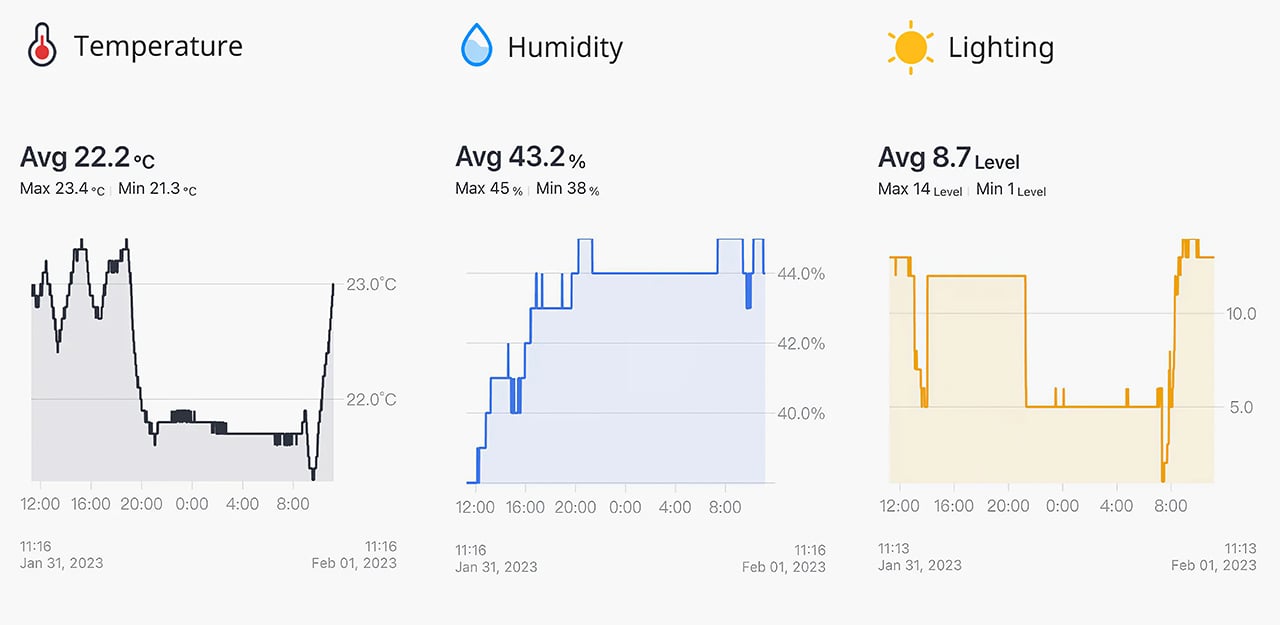Click the yellow sun Lighting icon

(910, 47)
